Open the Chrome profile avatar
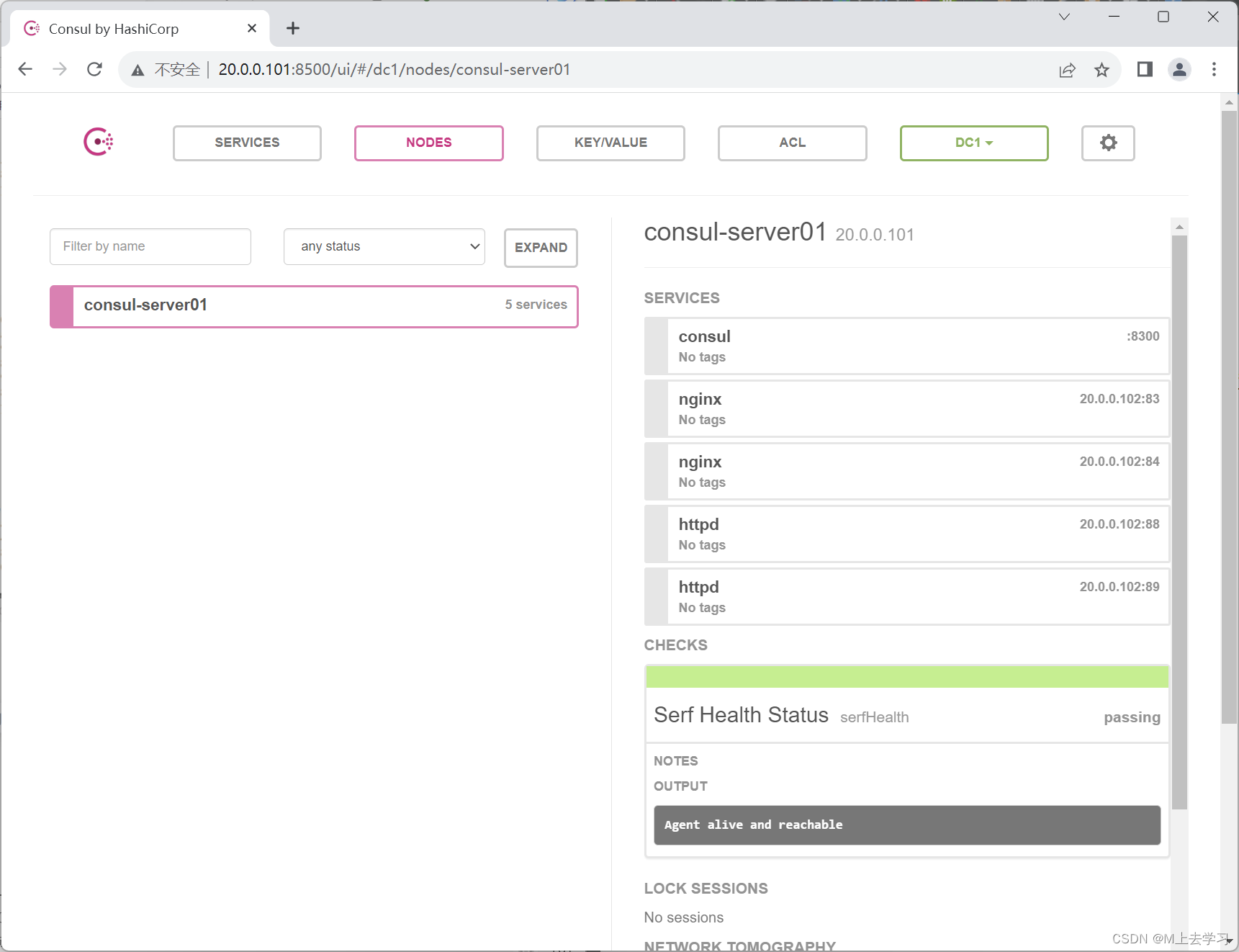Viewport: 1239px width, 952px height. 1179,69
